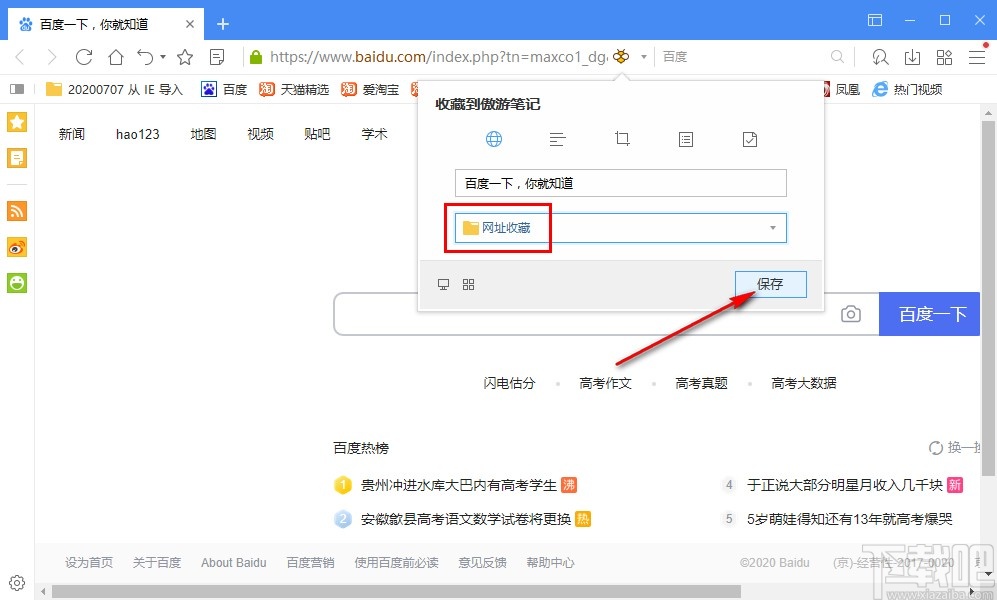
Task: Click the camera image search icon
Action: [851, 314]
